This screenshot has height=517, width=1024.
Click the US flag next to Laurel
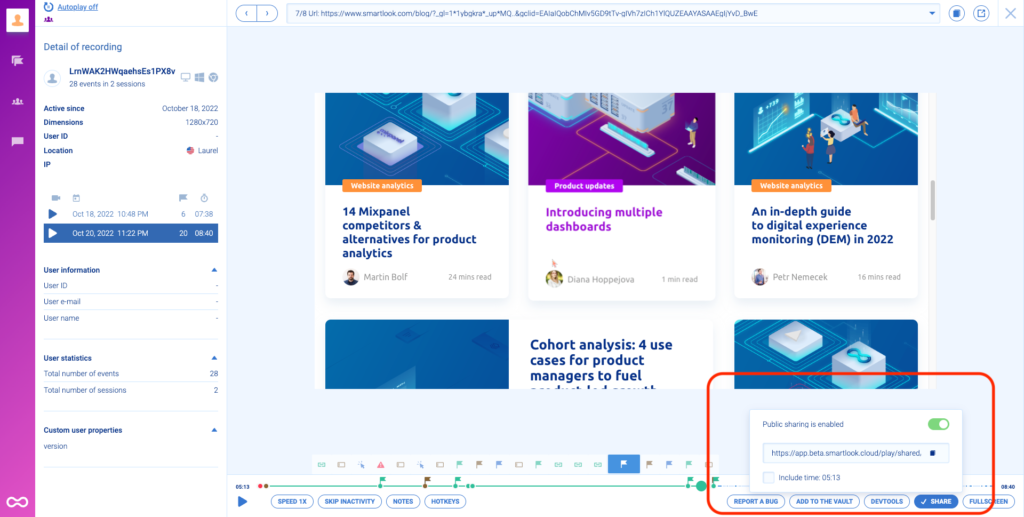click(191, 151)
